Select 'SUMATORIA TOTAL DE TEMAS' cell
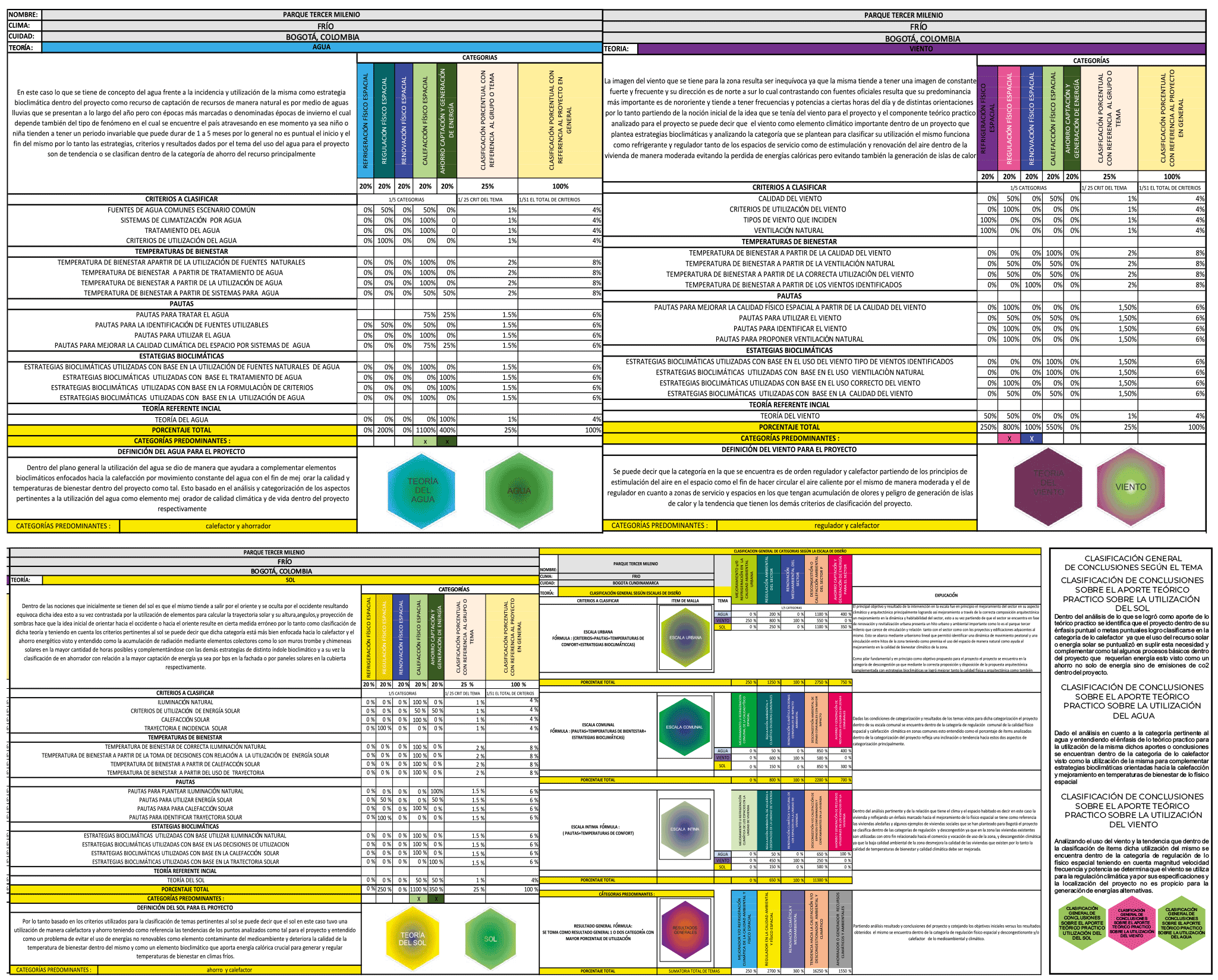This screenshot has width=1218, height=980. pyautogui.click(x=694, y=971)
